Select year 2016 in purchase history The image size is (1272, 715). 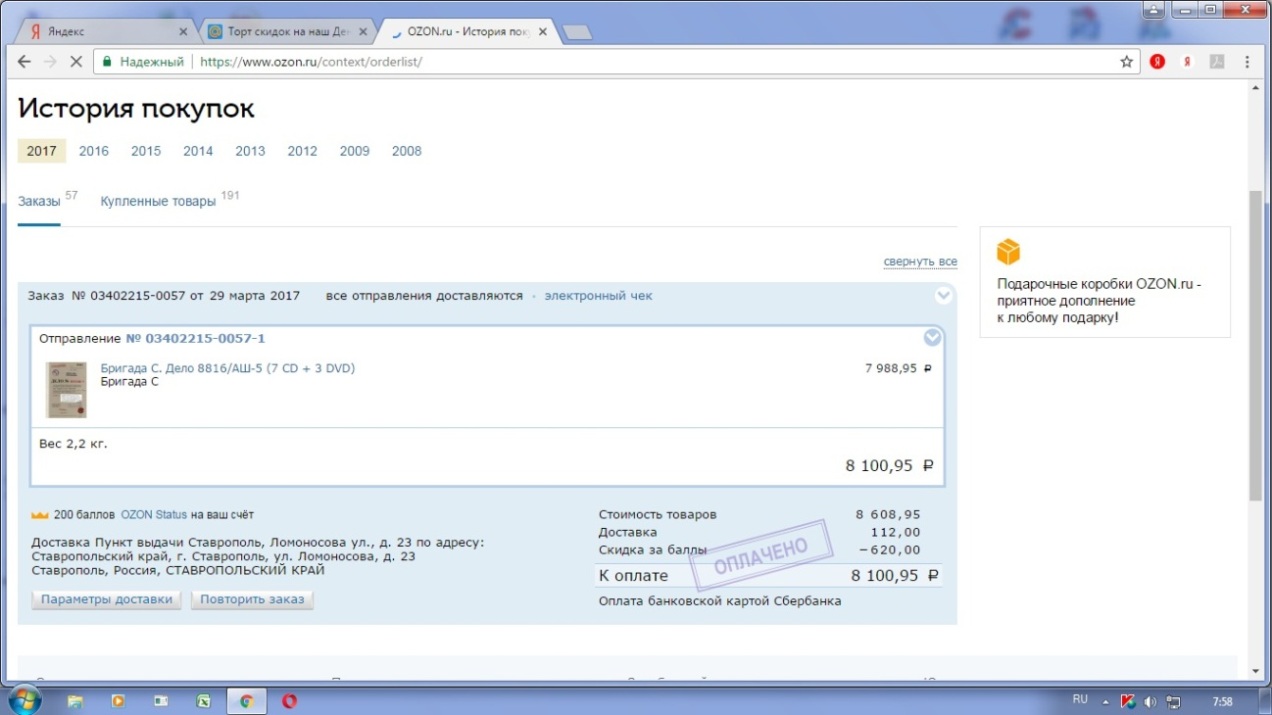point(94,151)
